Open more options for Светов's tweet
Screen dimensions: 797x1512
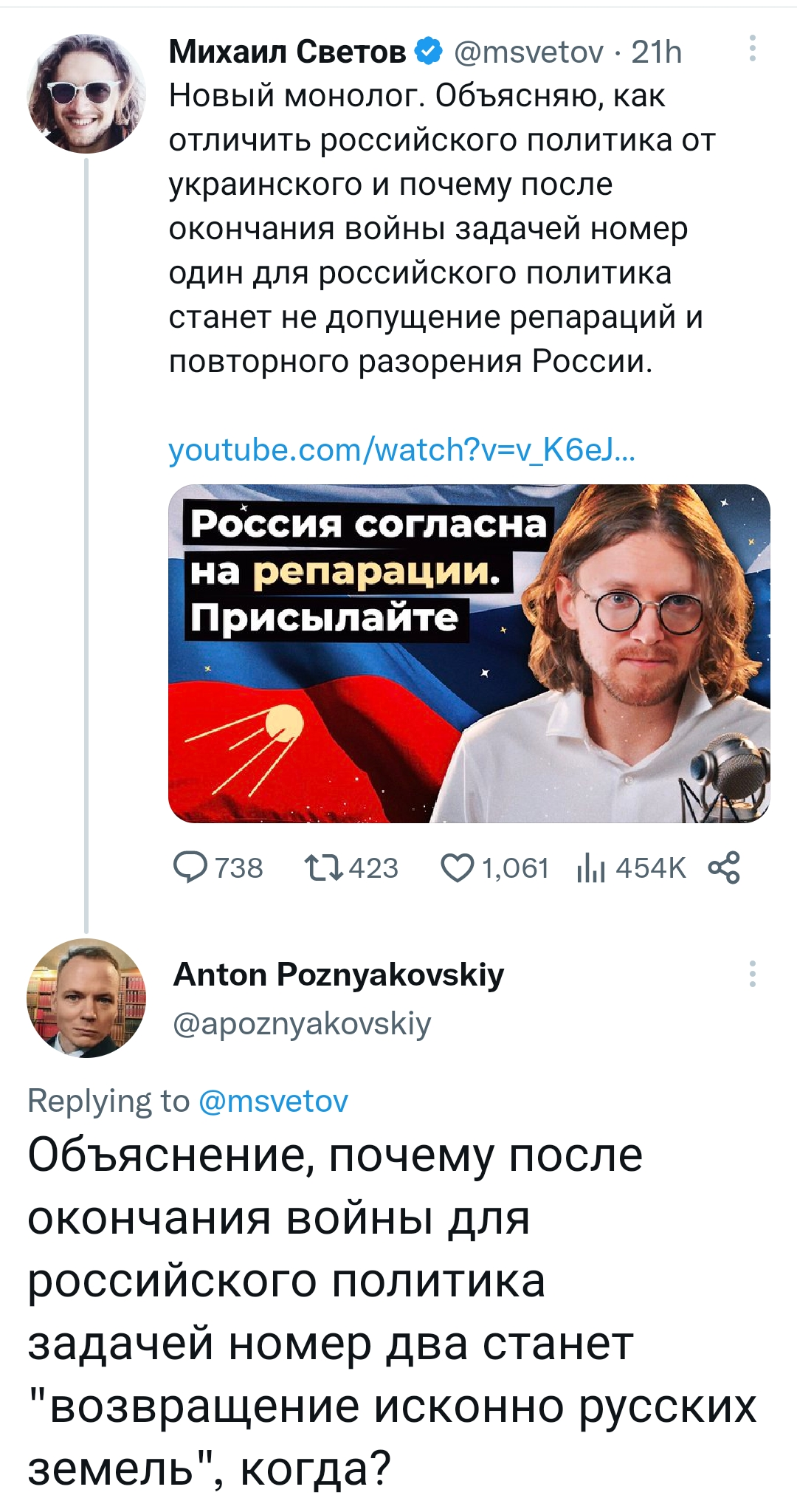point(752,49)
